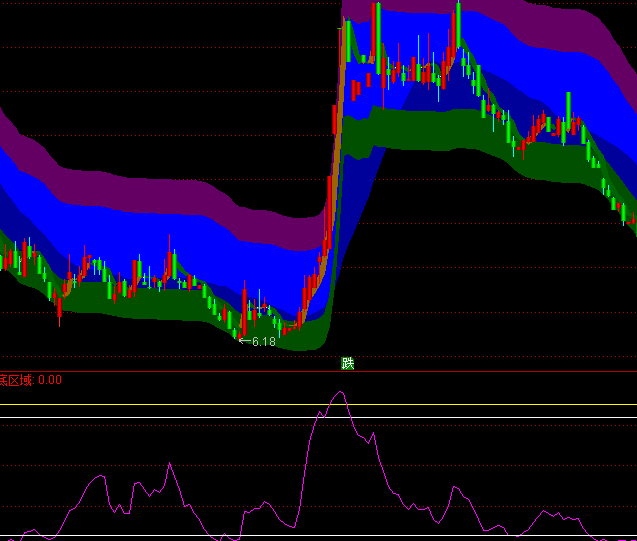
Task: Click the 0.00 indicator value
Action: click(50, 380)
